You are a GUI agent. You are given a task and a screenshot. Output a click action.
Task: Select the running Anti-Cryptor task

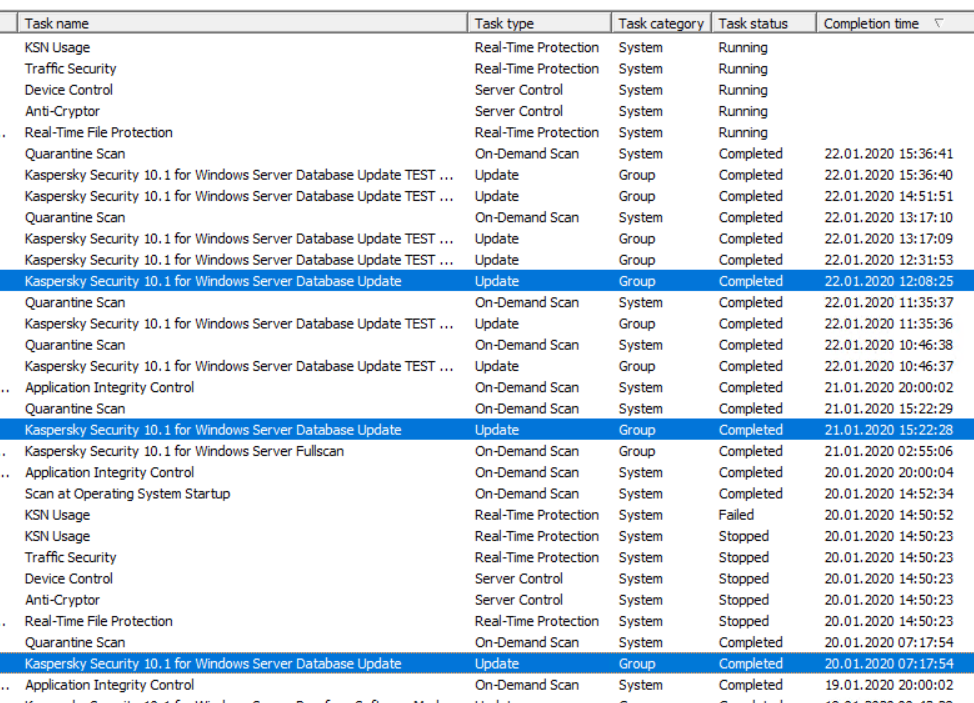coord(62,111)
